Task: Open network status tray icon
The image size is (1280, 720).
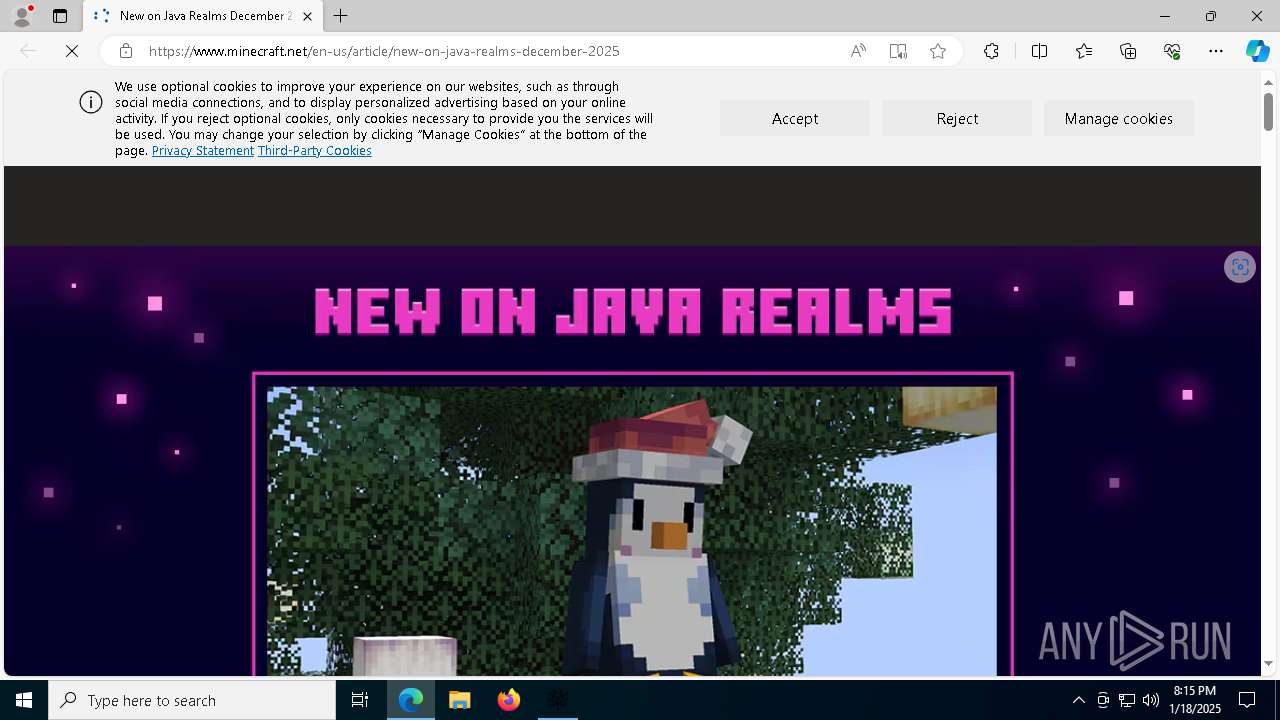Action: tap(1127, 700)
